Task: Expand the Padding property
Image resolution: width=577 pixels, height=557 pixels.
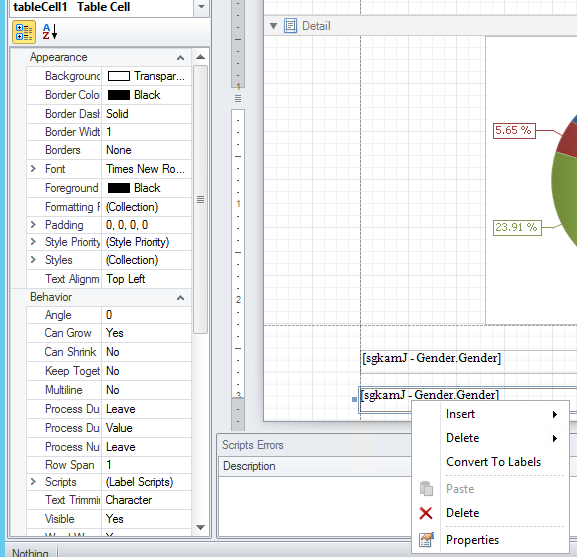Action: pyautogui.click(x=33, y=224)
